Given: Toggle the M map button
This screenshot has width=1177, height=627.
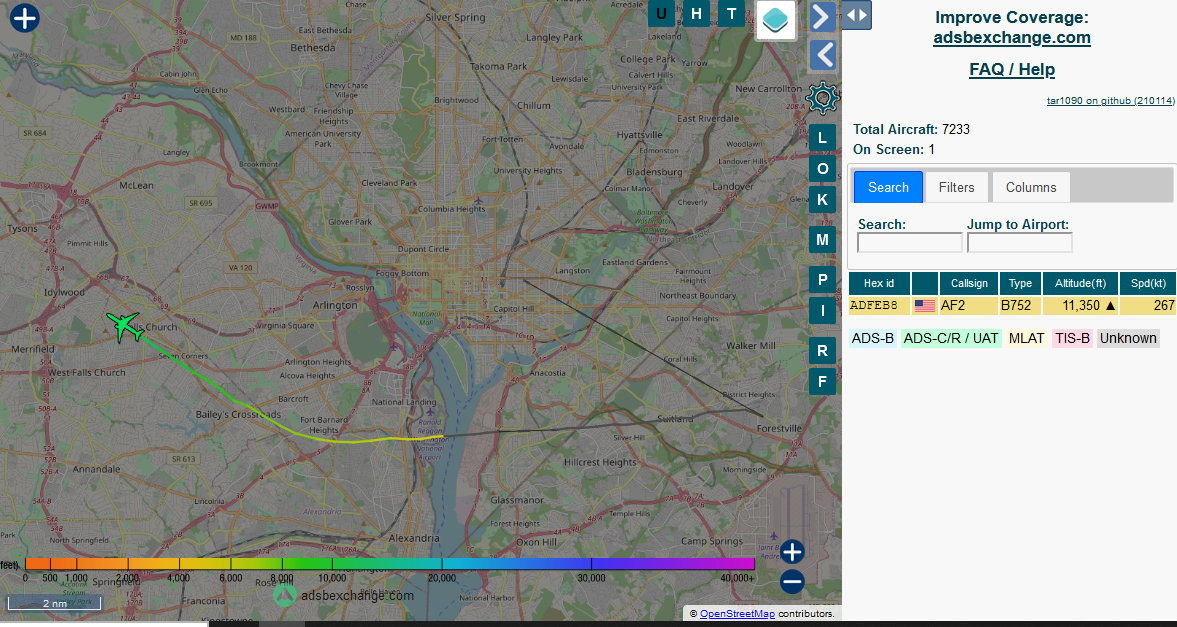Looking at the screenshot, I should (823, 240).
